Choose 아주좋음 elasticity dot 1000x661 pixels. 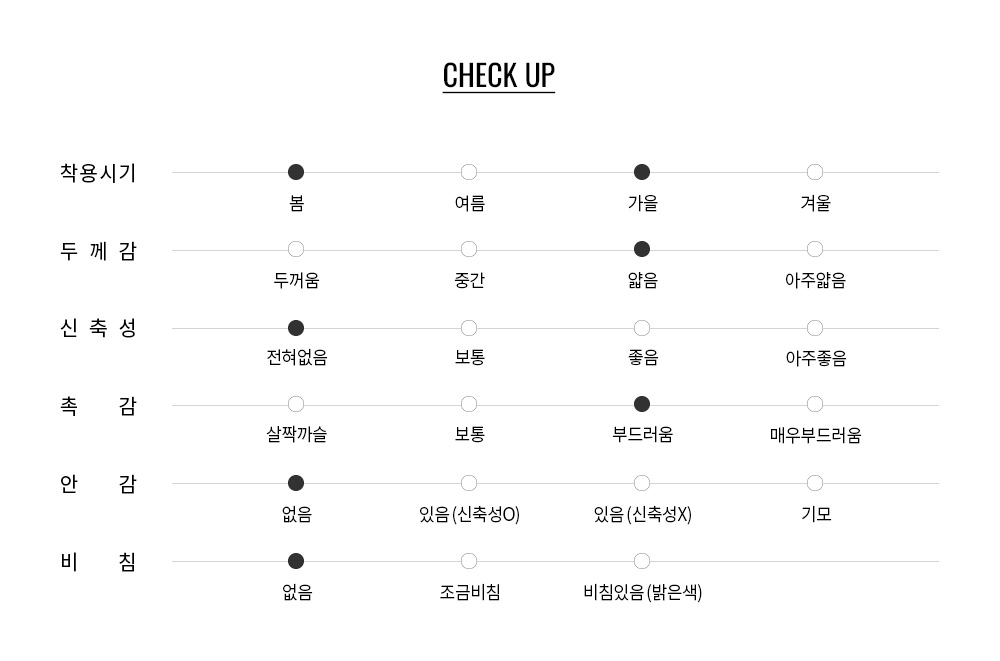(815, 328)
